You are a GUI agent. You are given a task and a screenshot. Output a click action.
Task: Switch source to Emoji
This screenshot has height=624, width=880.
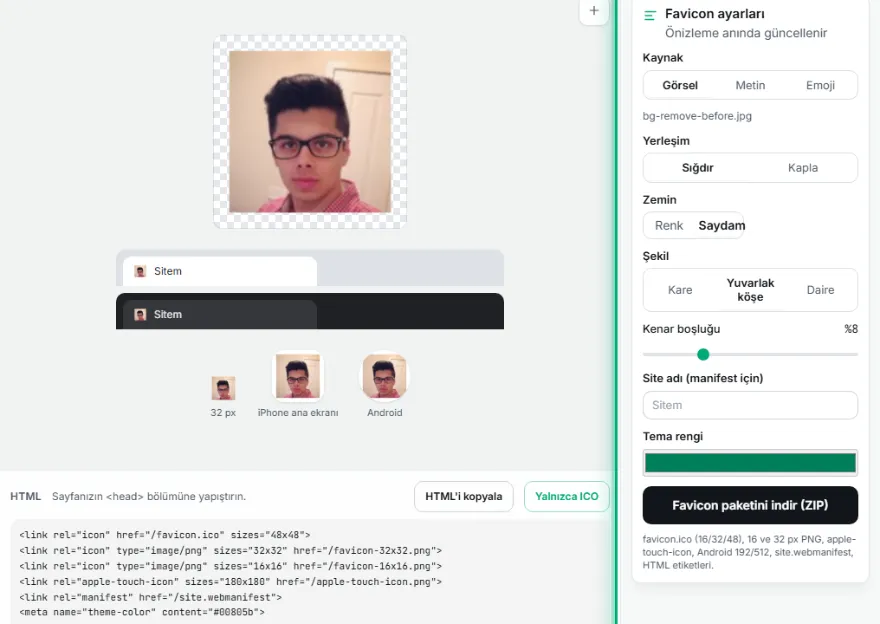[x=821, y=85]
